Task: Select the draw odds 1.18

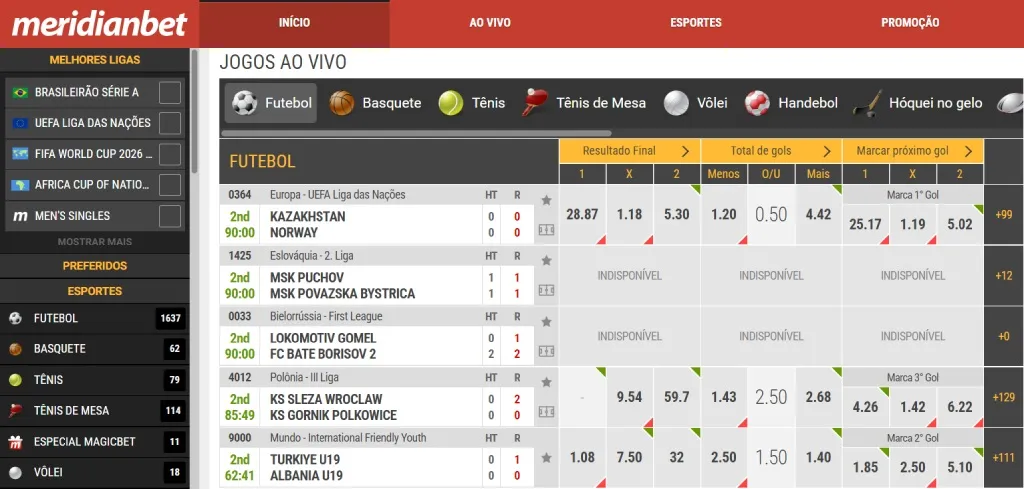Action: [x=630, y=215]
